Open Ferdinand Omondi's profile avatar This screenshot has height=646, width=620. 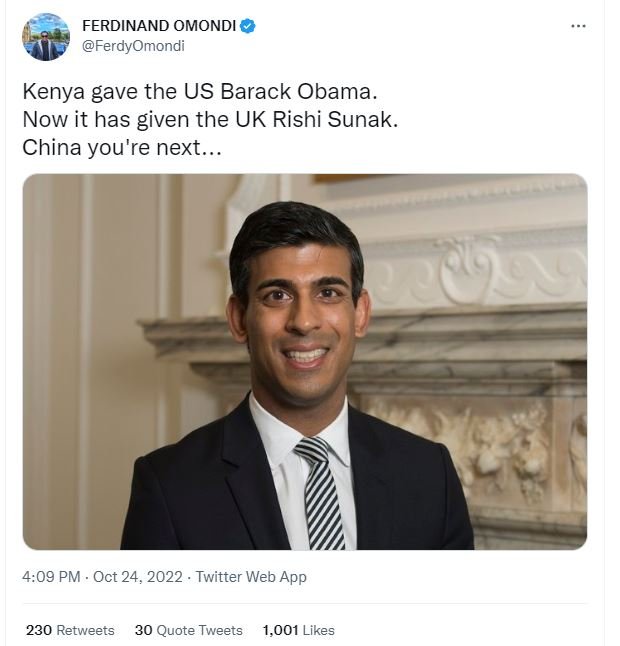[x=46, y=37]
